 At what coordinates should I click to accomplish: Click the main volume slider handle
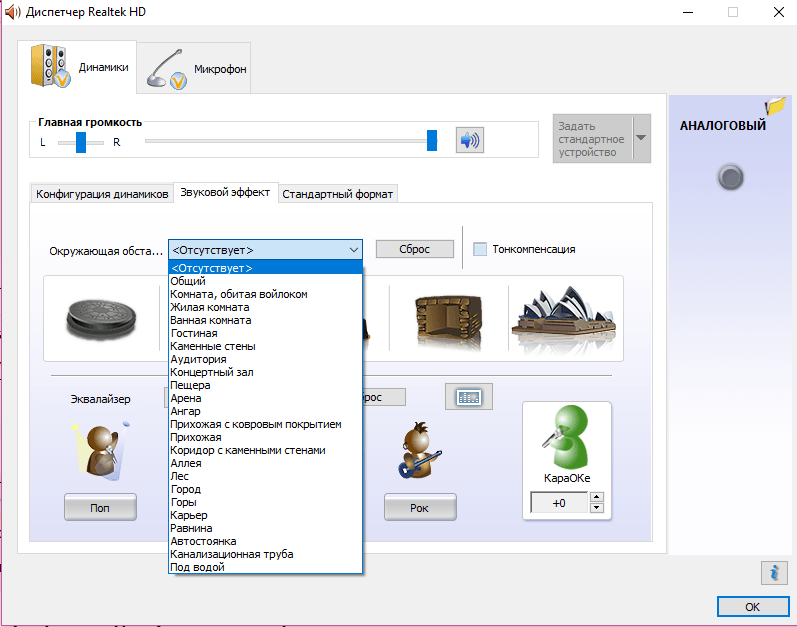click(x=432, y=141)
